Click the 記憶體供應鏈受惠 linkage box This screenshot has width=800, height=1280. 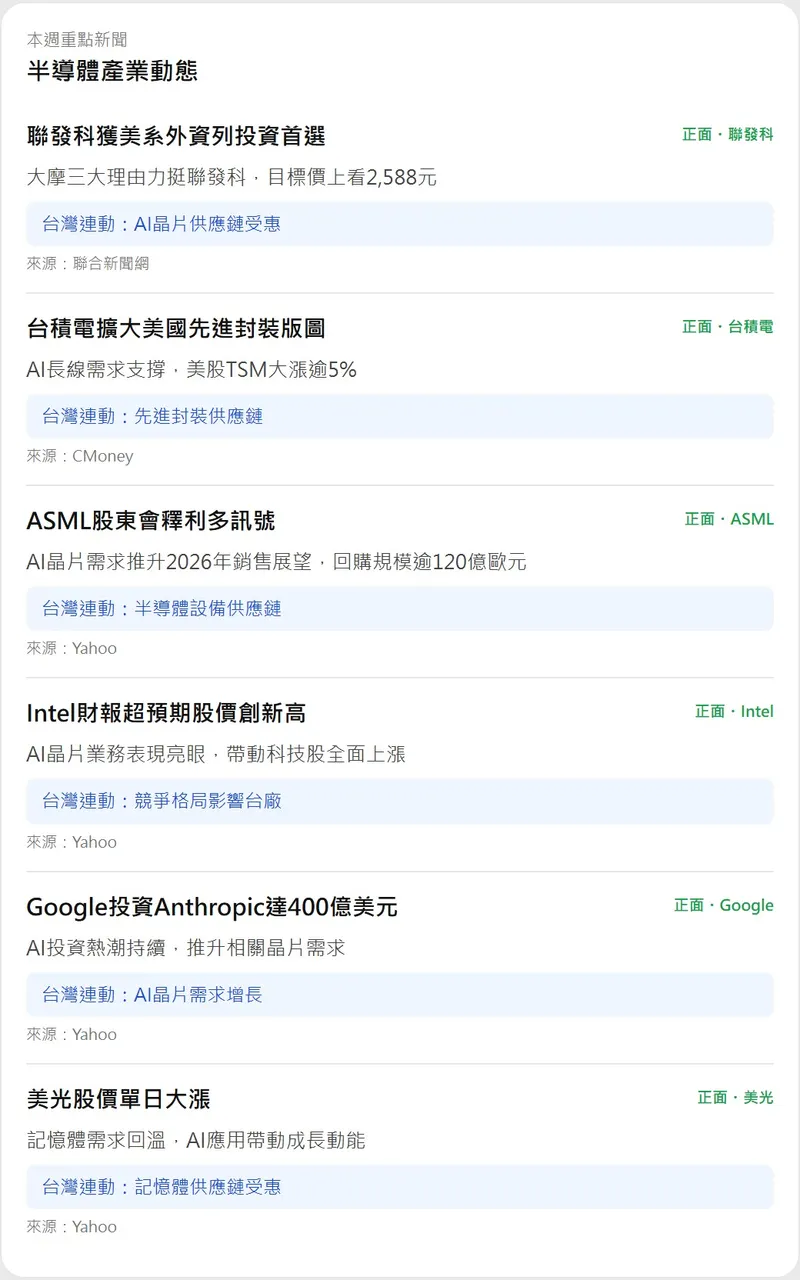tap(399, 1187)
